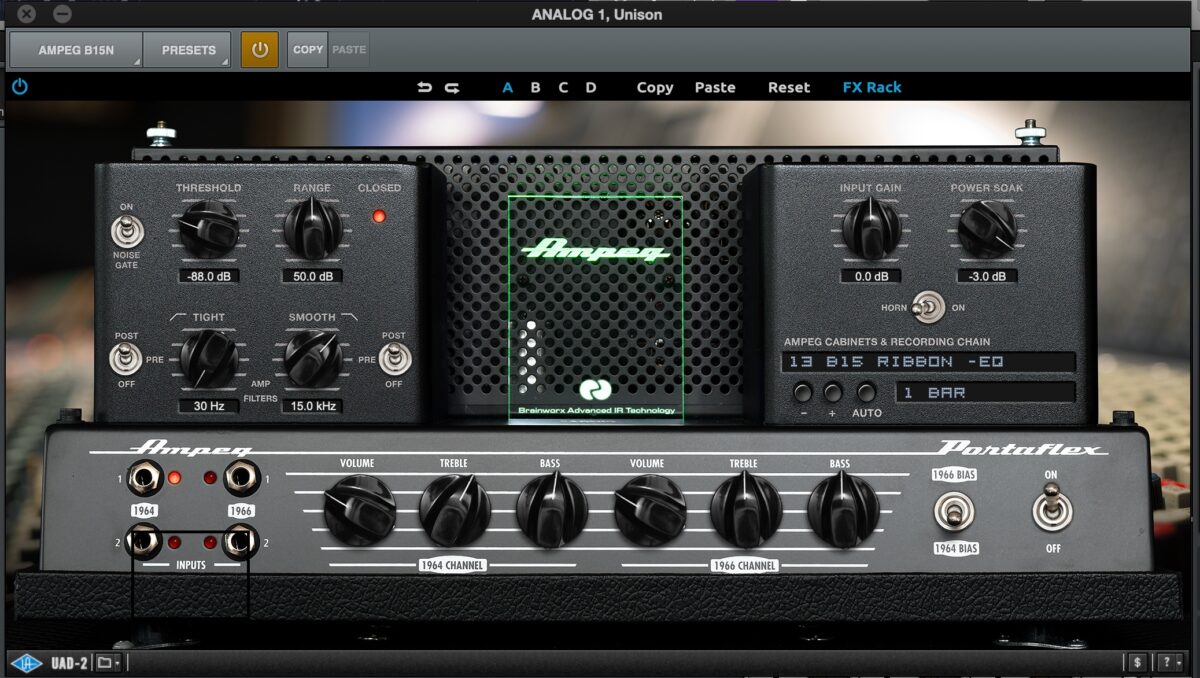The width and height of the screenshot is (1200, 678).
Task: Click the 1964 CHANNEL VOLUME knob
Action: coord(360,510)
